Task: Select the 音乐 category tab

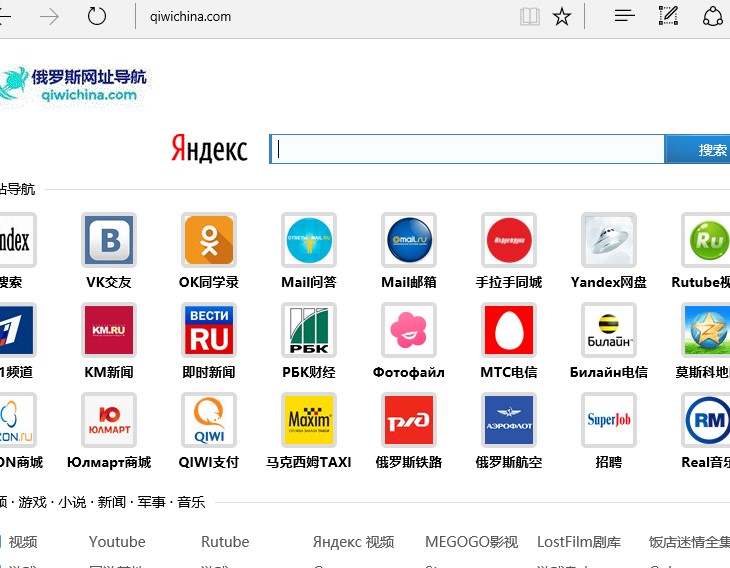Action: 191,502
